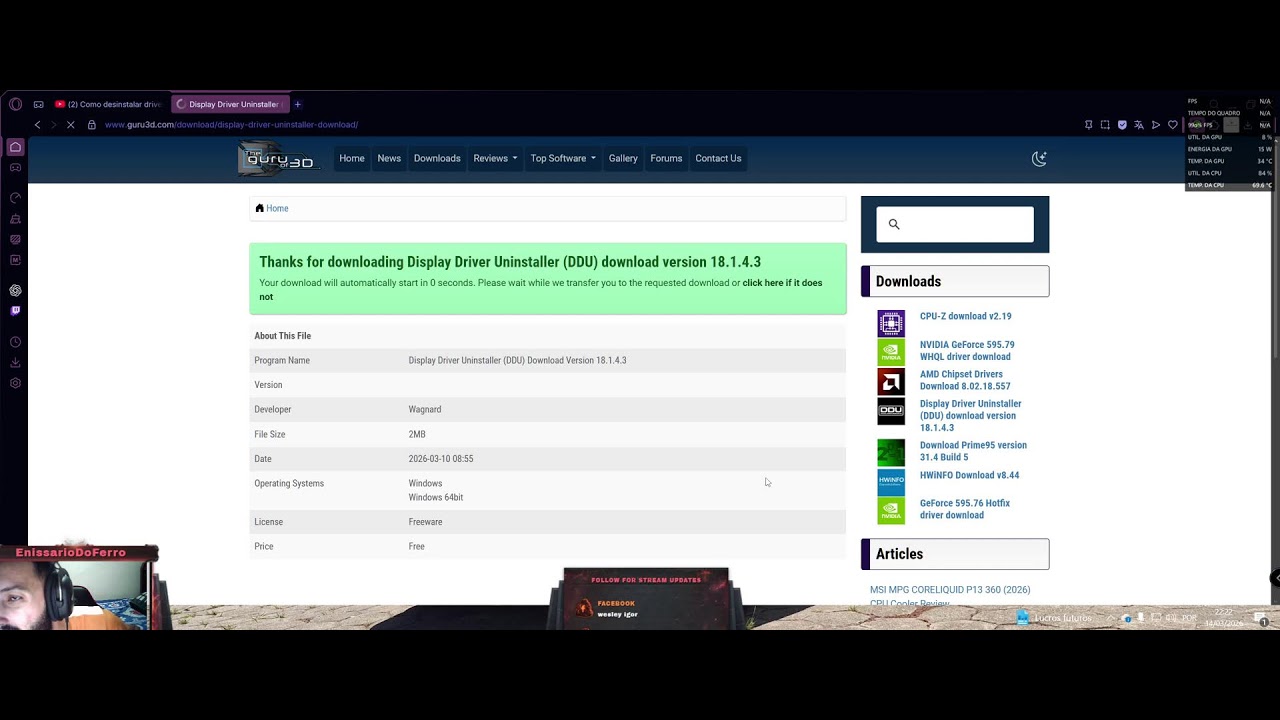Screen dimensions: 1280x720
Task: Toggle the night mode moon icon
Action: pyautogui.click(x=1039, y=158)
